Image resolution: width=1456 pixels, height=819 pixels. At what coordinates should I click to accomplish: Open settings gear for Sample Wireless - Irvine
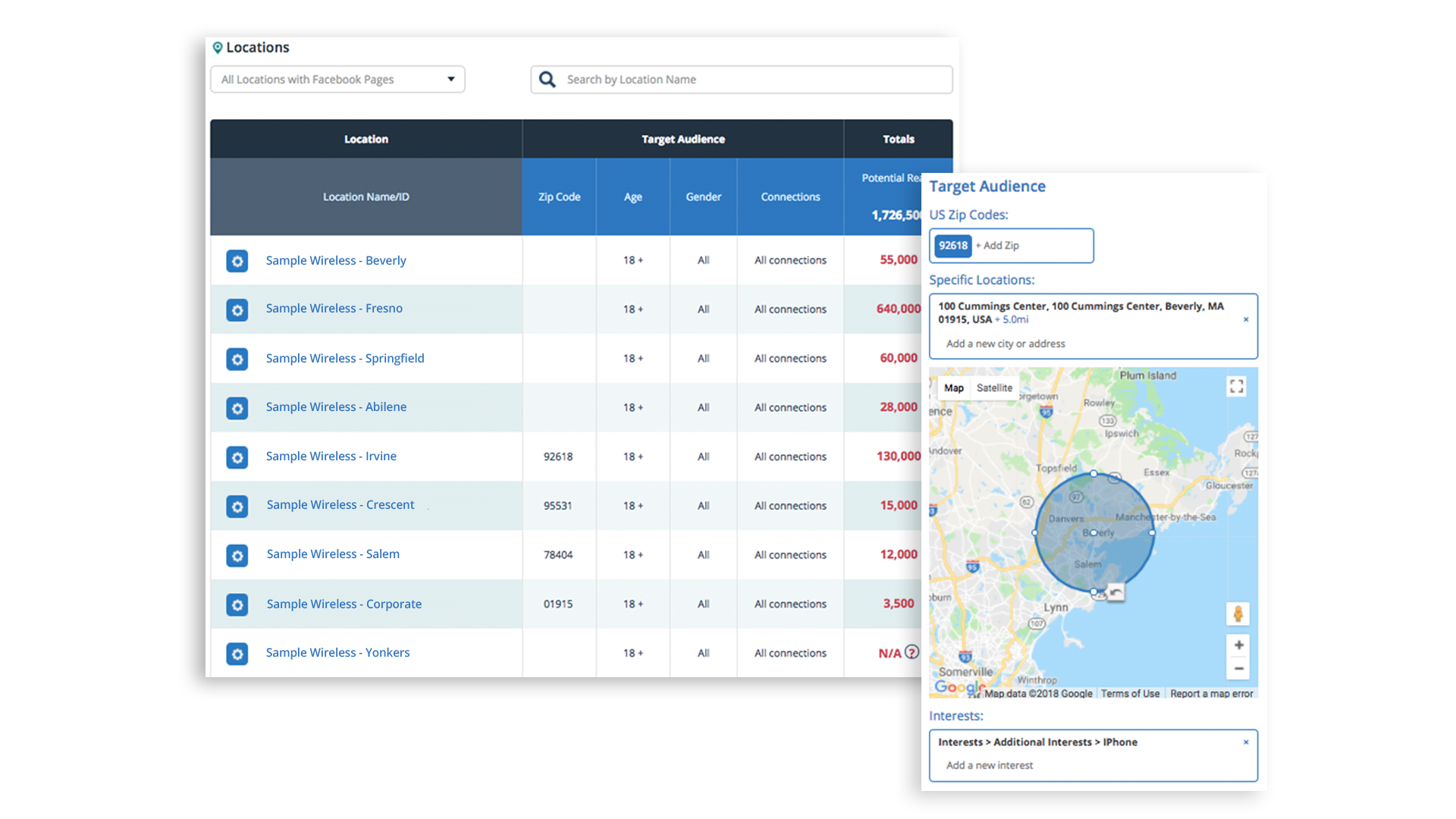pos(237,457)
